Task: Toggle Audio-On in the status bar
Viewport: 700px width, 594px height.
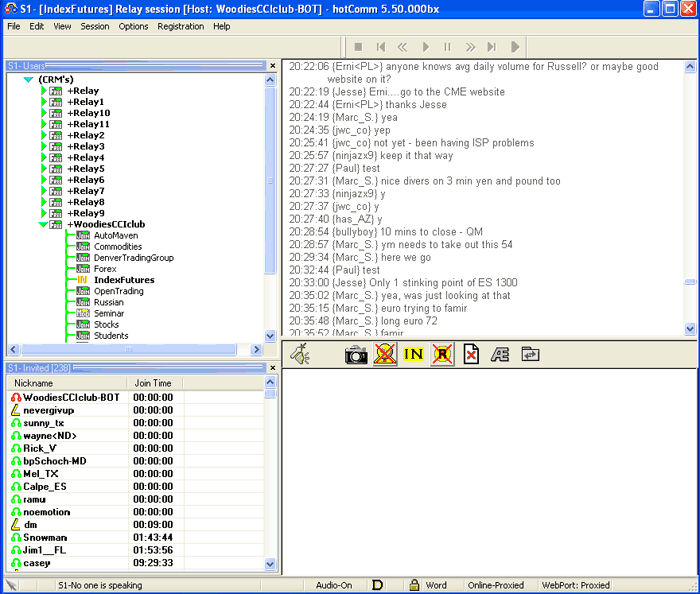Action: pyautogui.click(x=333, y=585)
